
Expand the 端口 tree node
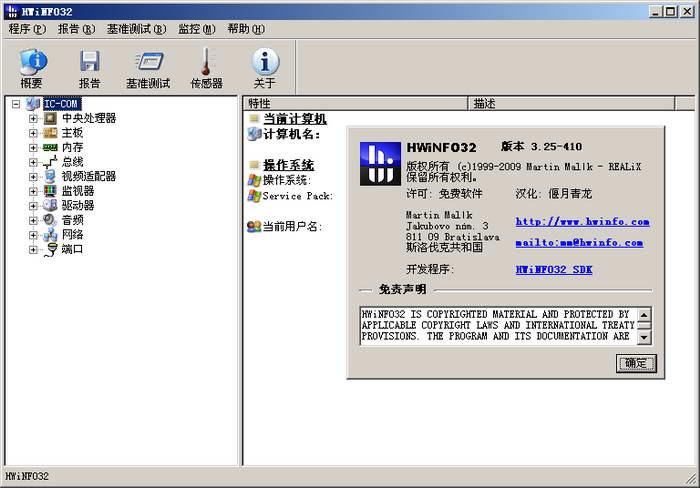point(33,250)
